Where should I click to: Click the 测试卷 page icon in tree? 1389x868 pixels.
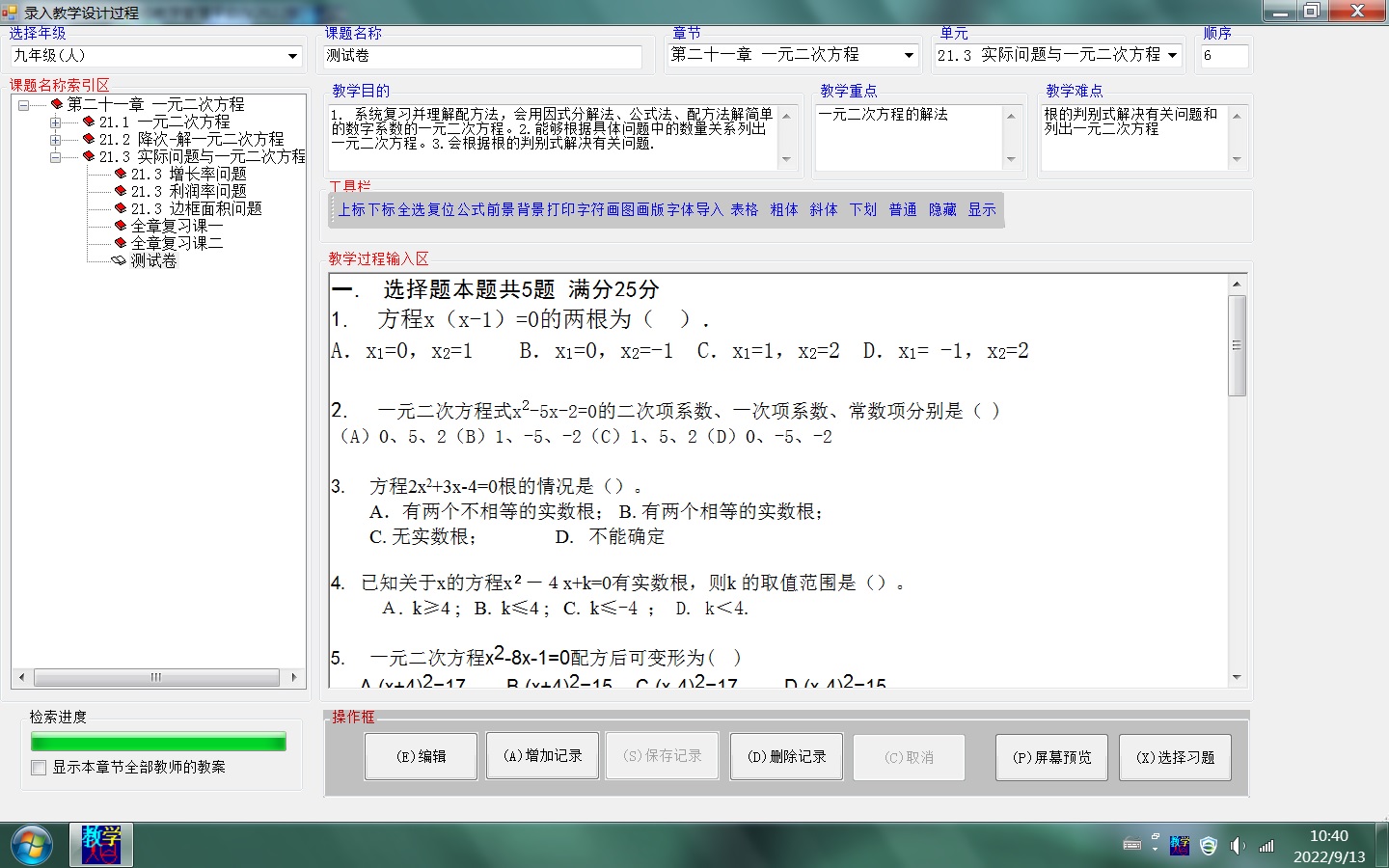click(120, 261)
